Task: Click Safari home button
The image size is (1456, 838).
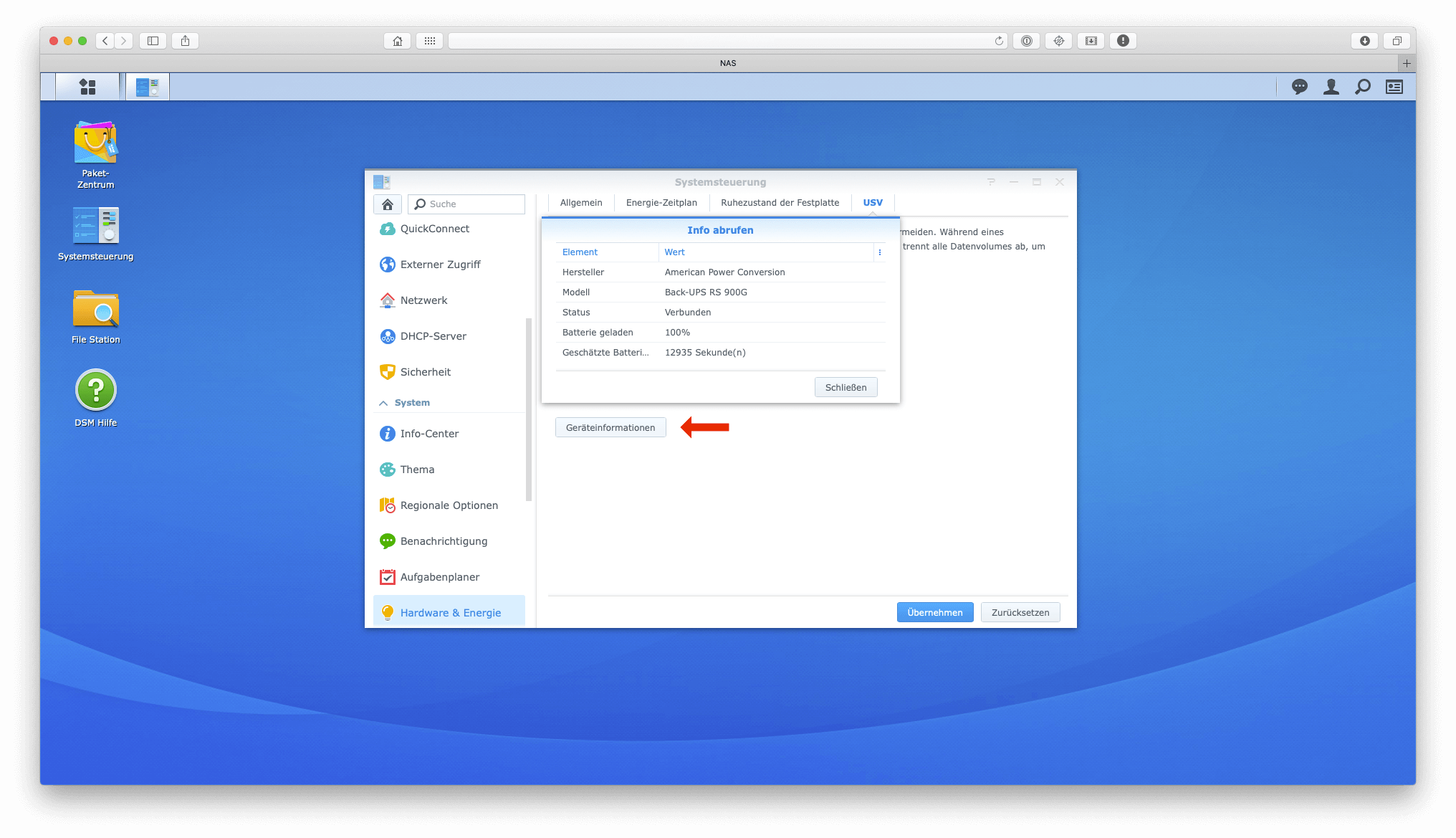Action: pos(397,41)
